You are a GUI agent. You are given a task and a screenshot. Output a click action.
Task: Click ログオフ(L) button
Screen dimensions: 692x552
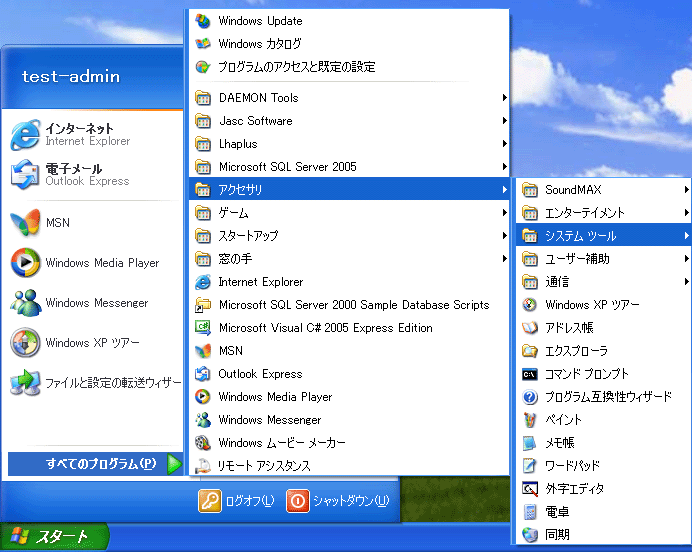click(x=237, y=501)
